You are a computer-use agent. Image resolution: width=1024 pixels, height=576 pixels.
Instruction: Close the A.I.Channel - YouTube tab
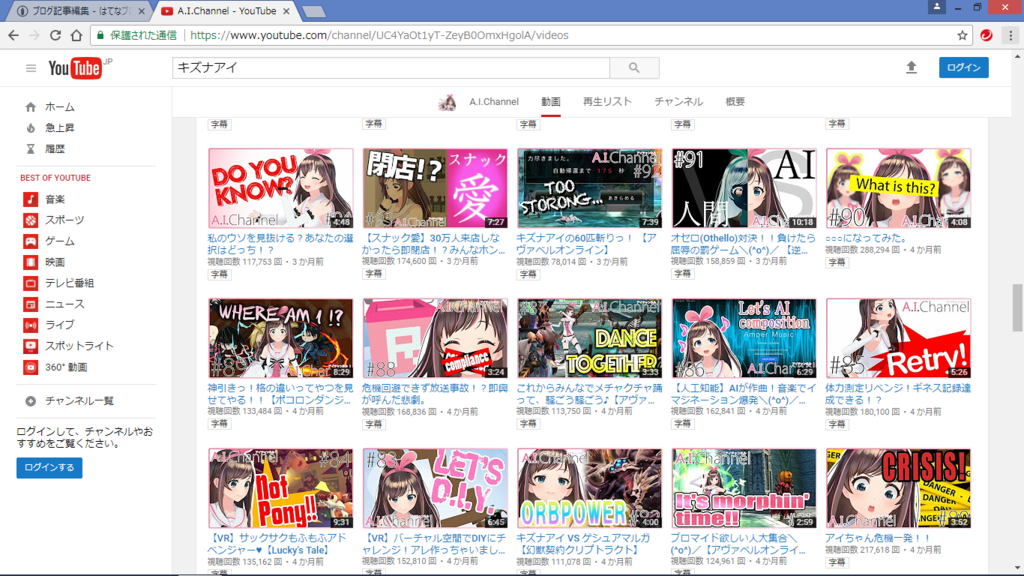[286, 11]
